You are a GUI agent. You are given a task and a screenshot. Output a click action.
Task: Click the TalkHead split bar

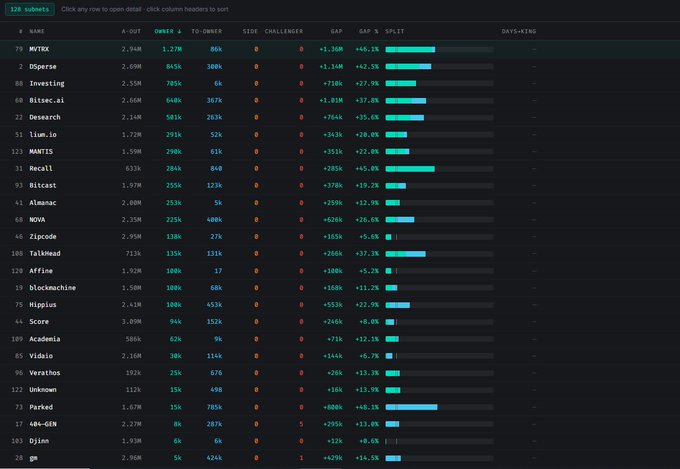click(439, 254)
